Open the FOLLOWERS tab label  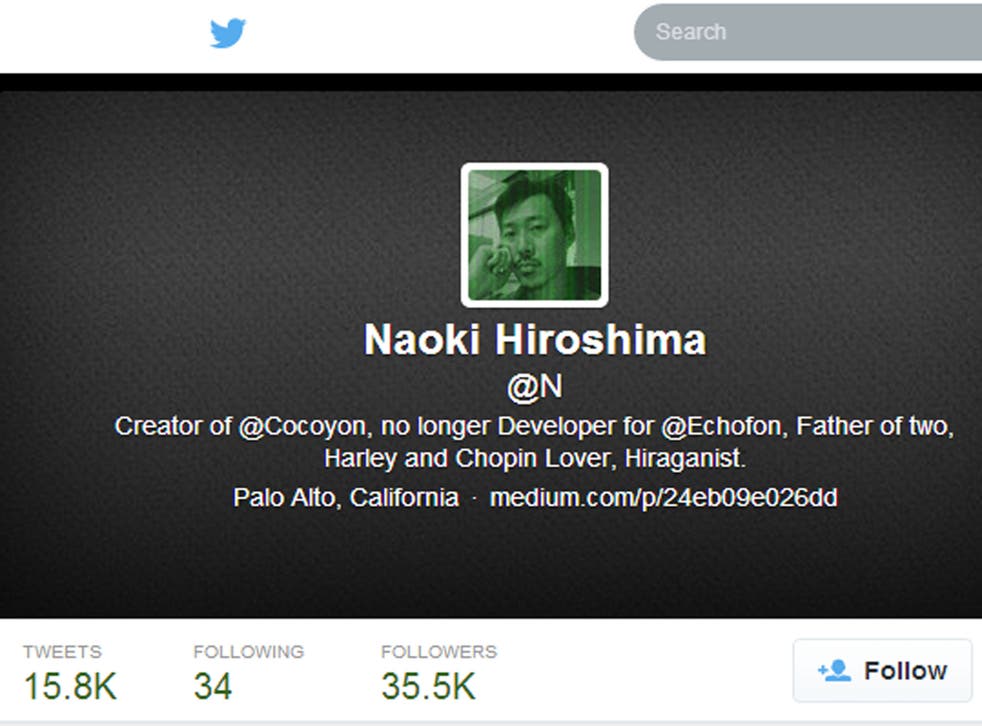tap(439, 651)
